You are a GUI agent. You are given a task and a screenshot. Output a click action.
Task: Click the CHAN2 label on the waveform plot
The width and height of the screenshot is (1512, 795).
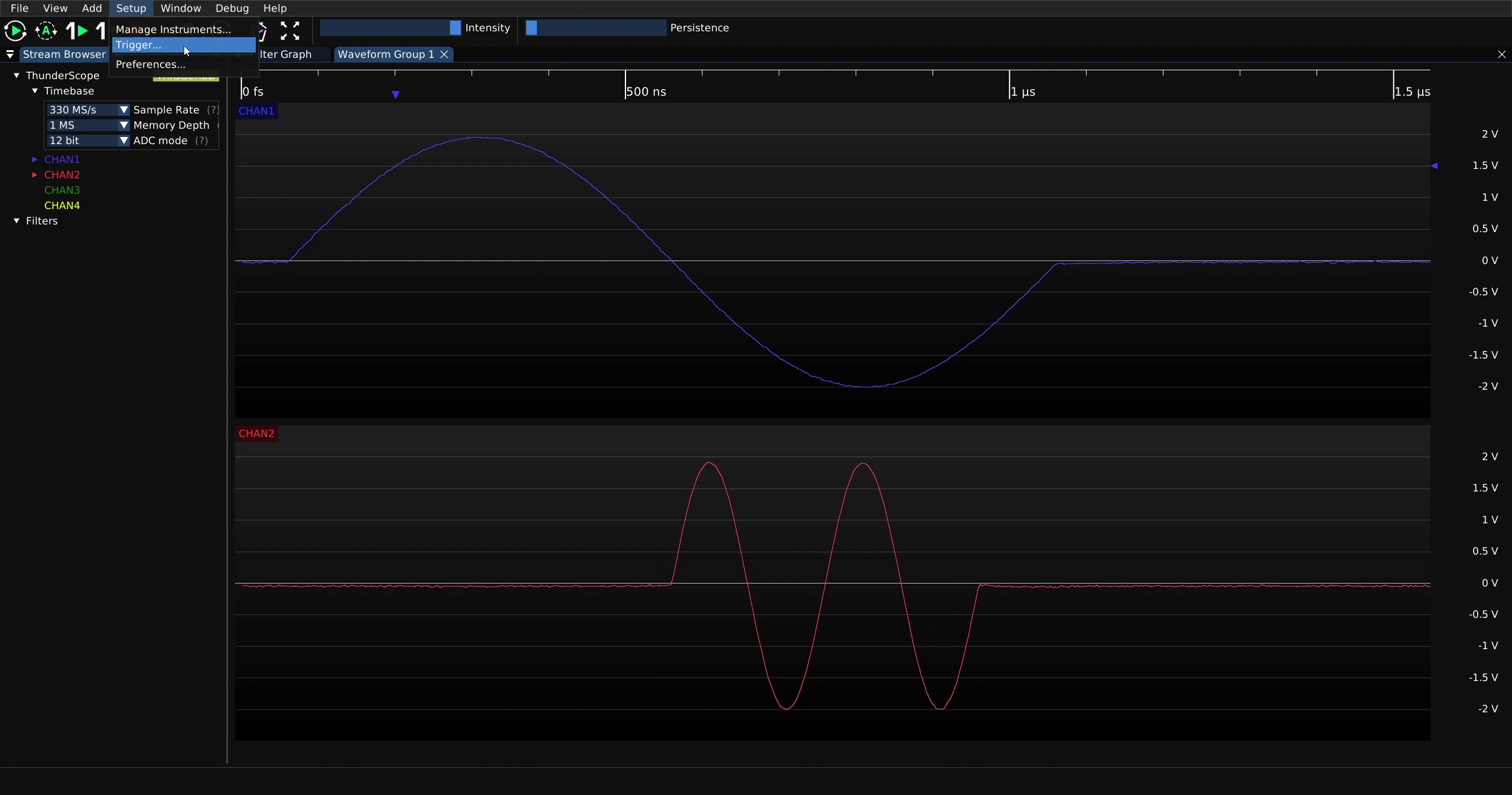pos(256,434)
